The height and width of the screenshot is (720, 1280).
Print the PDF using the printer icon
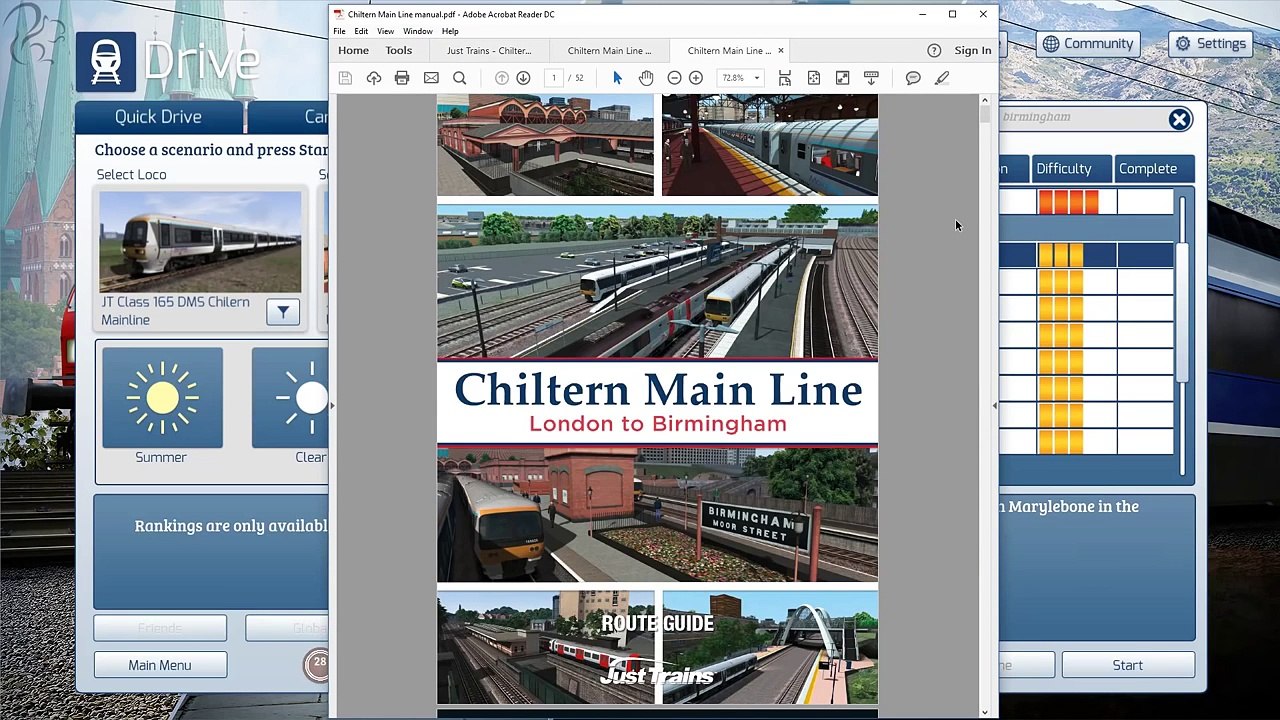(402, 78)
